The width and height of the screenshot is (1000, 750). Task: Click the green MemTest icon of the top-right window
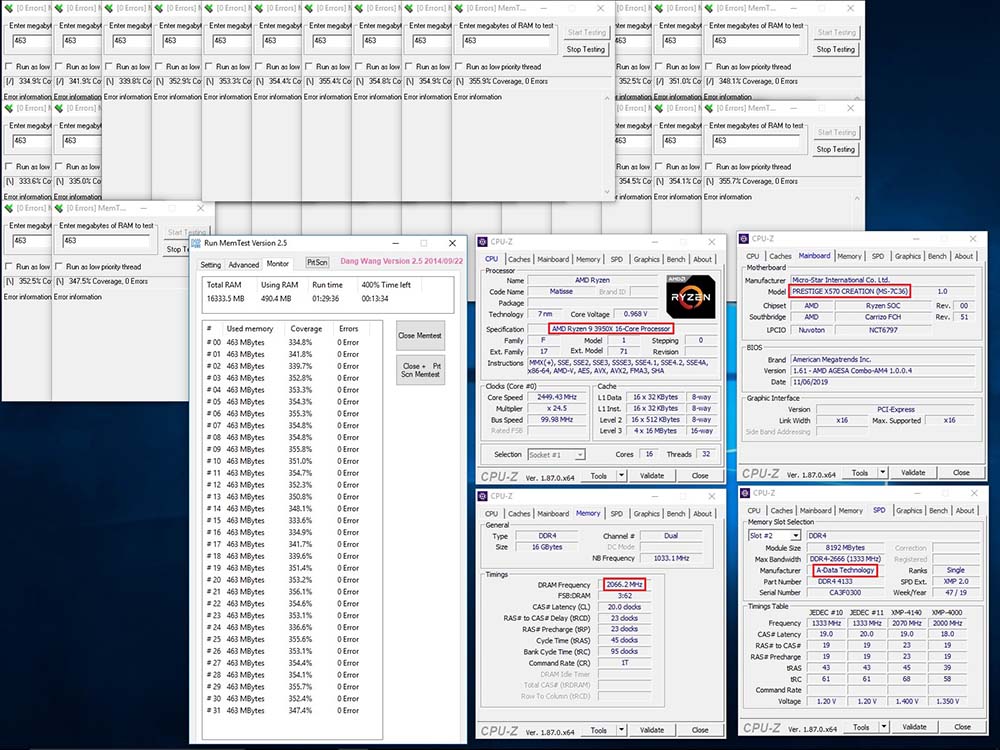[708, 8]
